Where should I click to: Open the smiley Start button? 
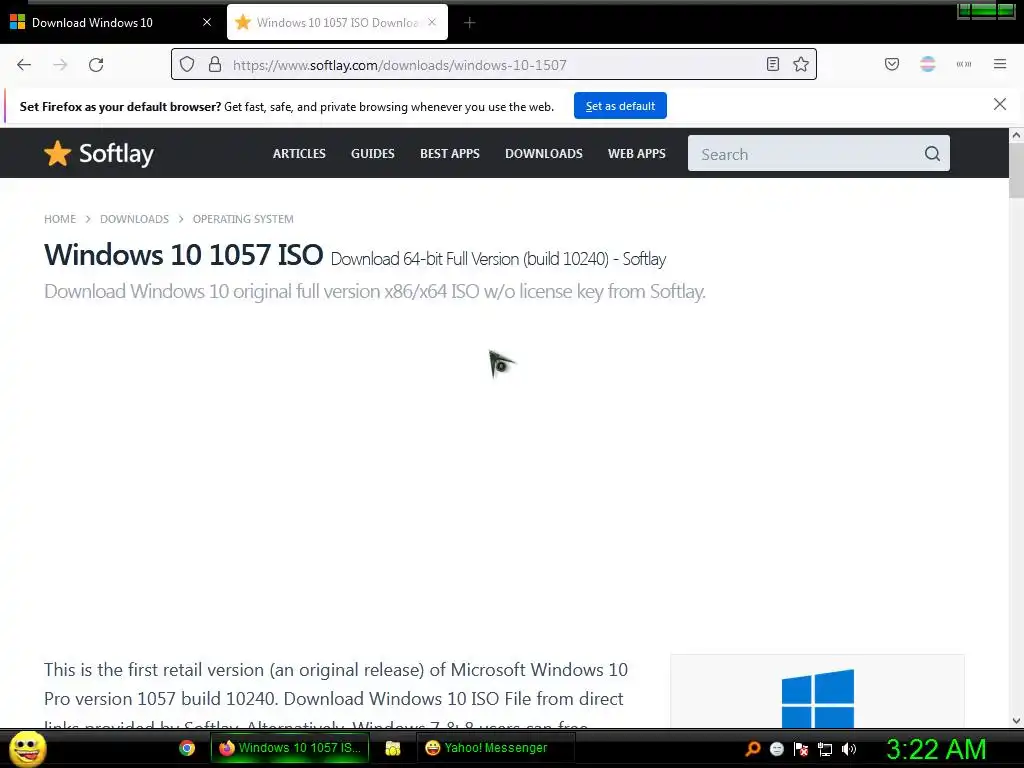pos(27,748)
